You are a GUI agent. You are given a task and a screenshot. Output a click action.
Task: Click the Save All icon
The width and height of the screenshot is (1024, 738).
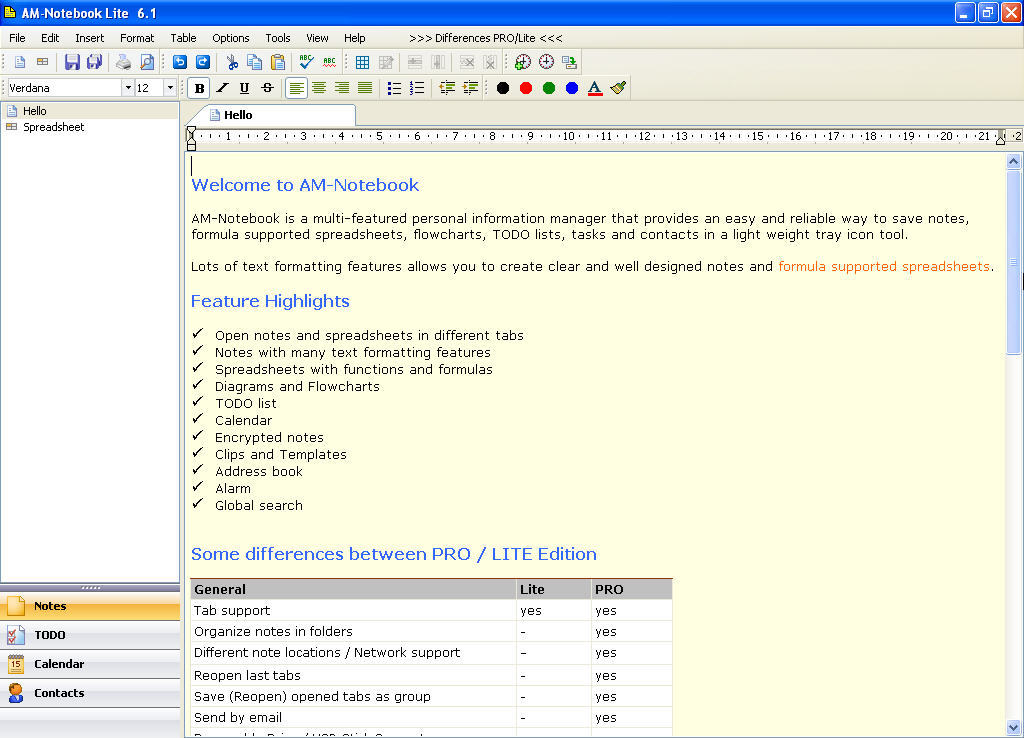click(x=94, y=61)
